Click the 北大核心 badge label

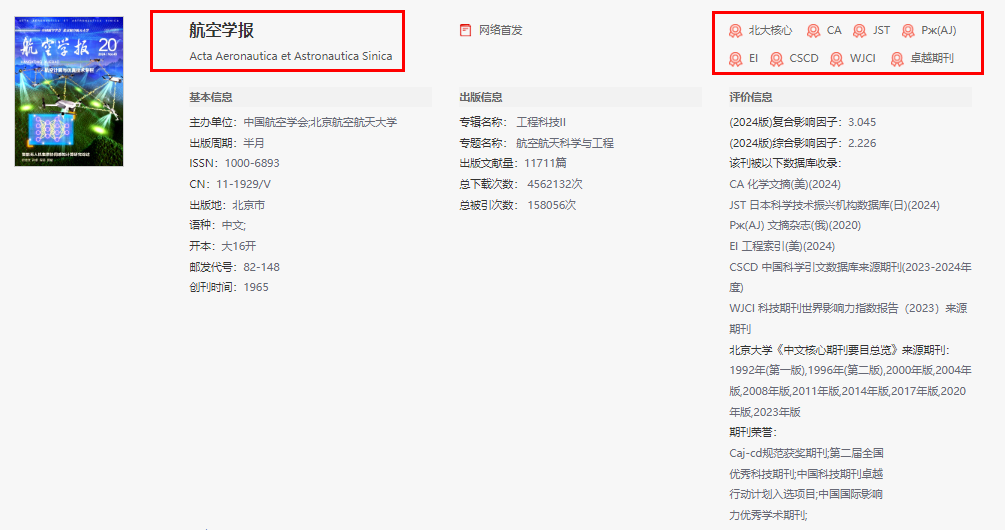(770, 30)
